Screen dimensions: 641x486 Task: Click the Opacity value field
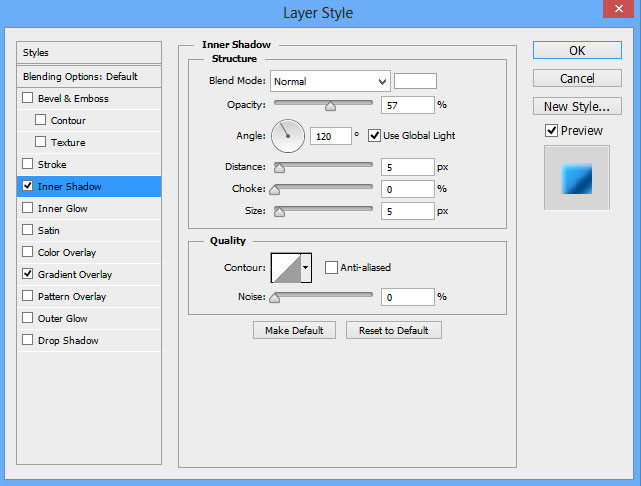[407, 104]
